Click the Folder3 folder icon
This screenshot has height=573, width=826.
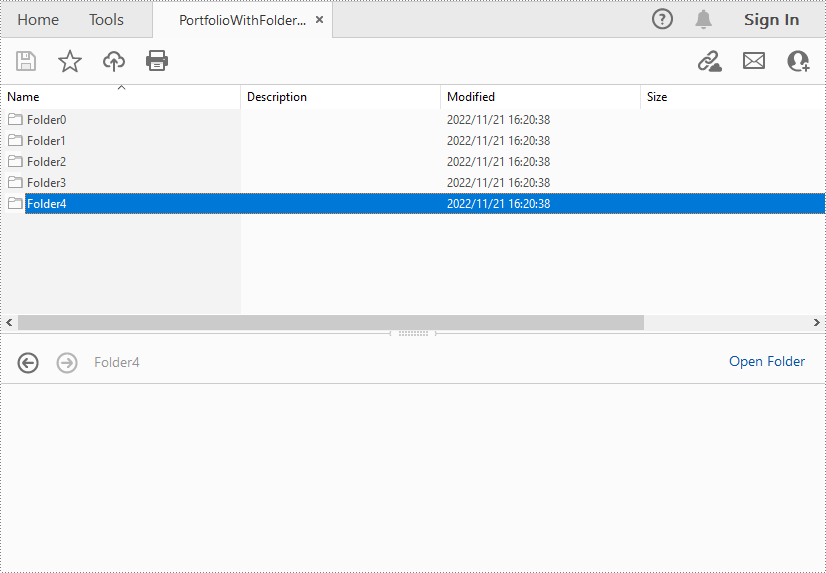(x=15, y=182)
